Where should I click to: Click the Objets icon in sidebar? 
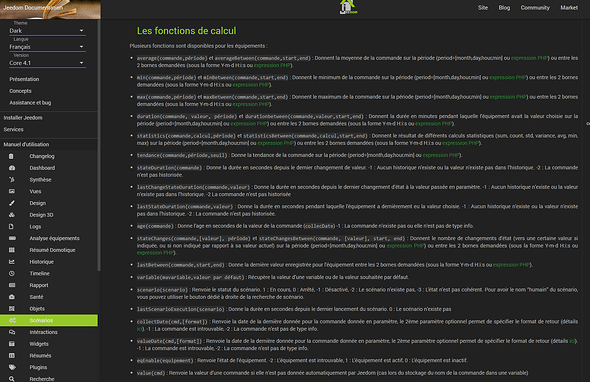pyautogui.click(x=12, y=309)
